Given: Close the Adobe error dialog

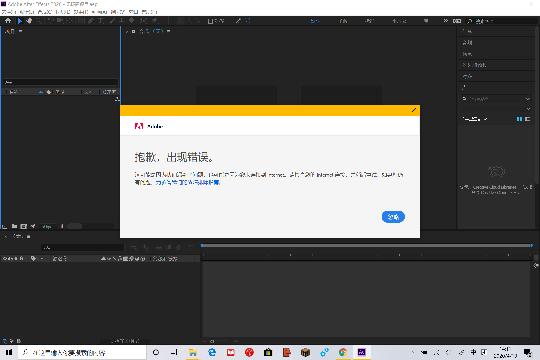Looking at the screenshot, I should pyautogui.click(x=414, y=110).
